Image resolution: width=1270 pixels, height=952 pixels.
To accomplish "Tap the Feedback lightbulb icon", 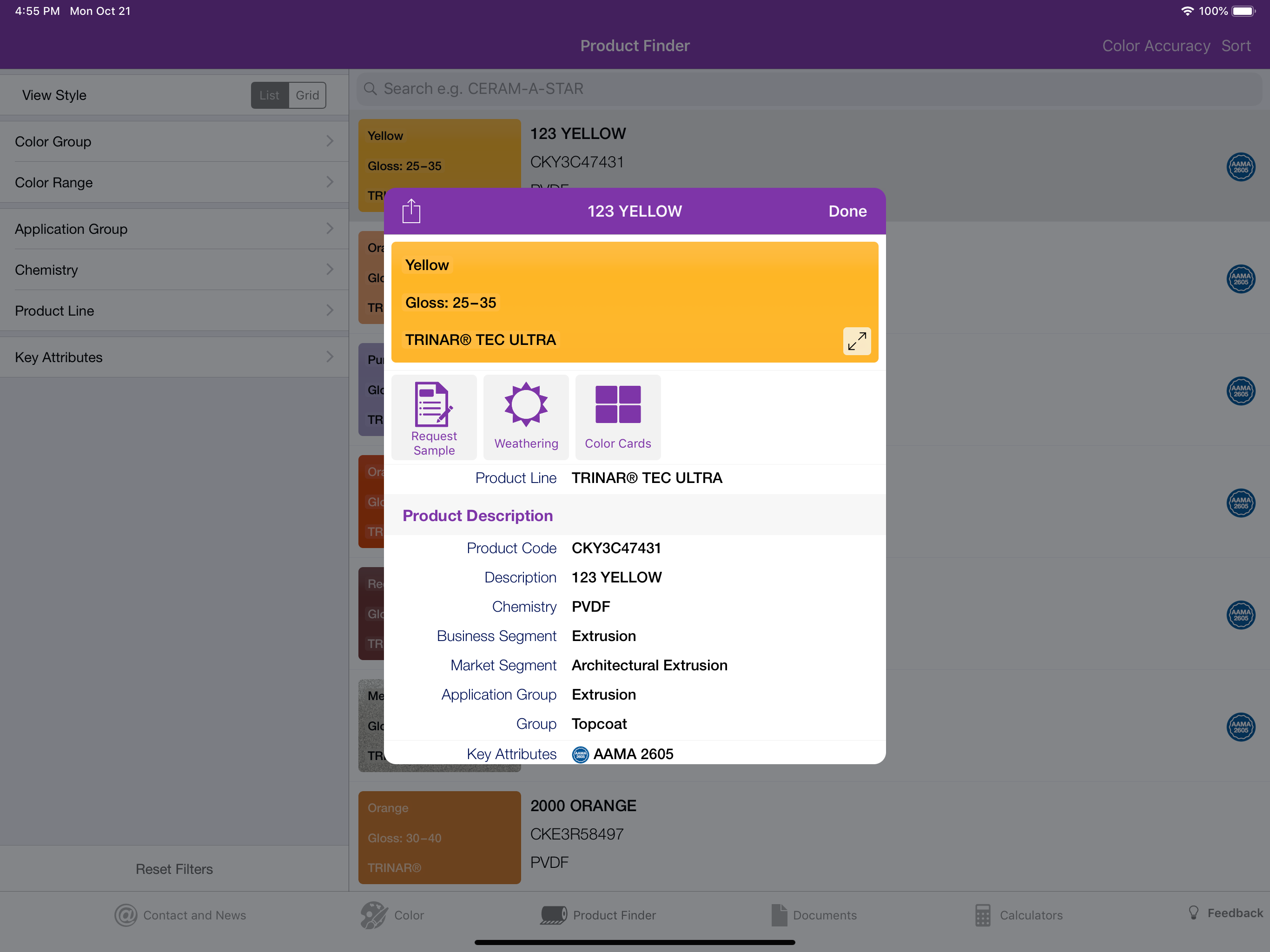I will point(1194,912).
